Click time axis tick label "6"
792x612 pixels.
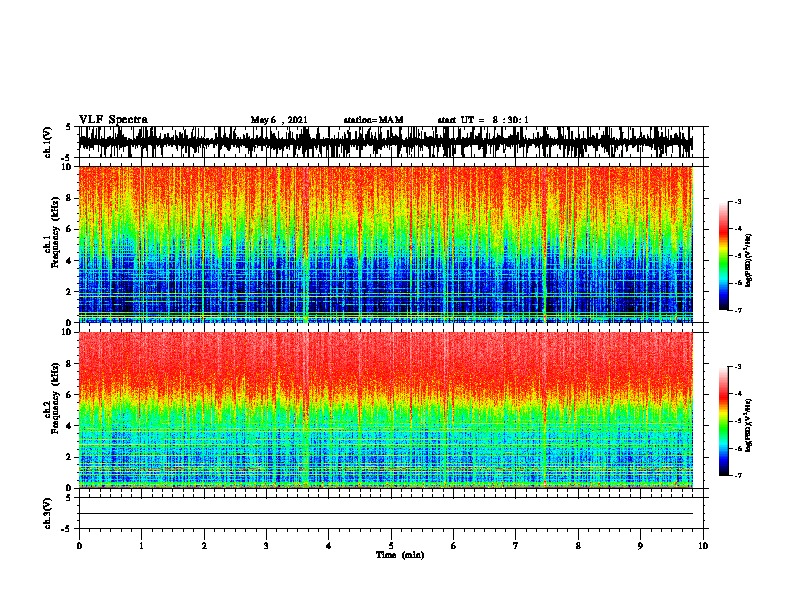454,546
